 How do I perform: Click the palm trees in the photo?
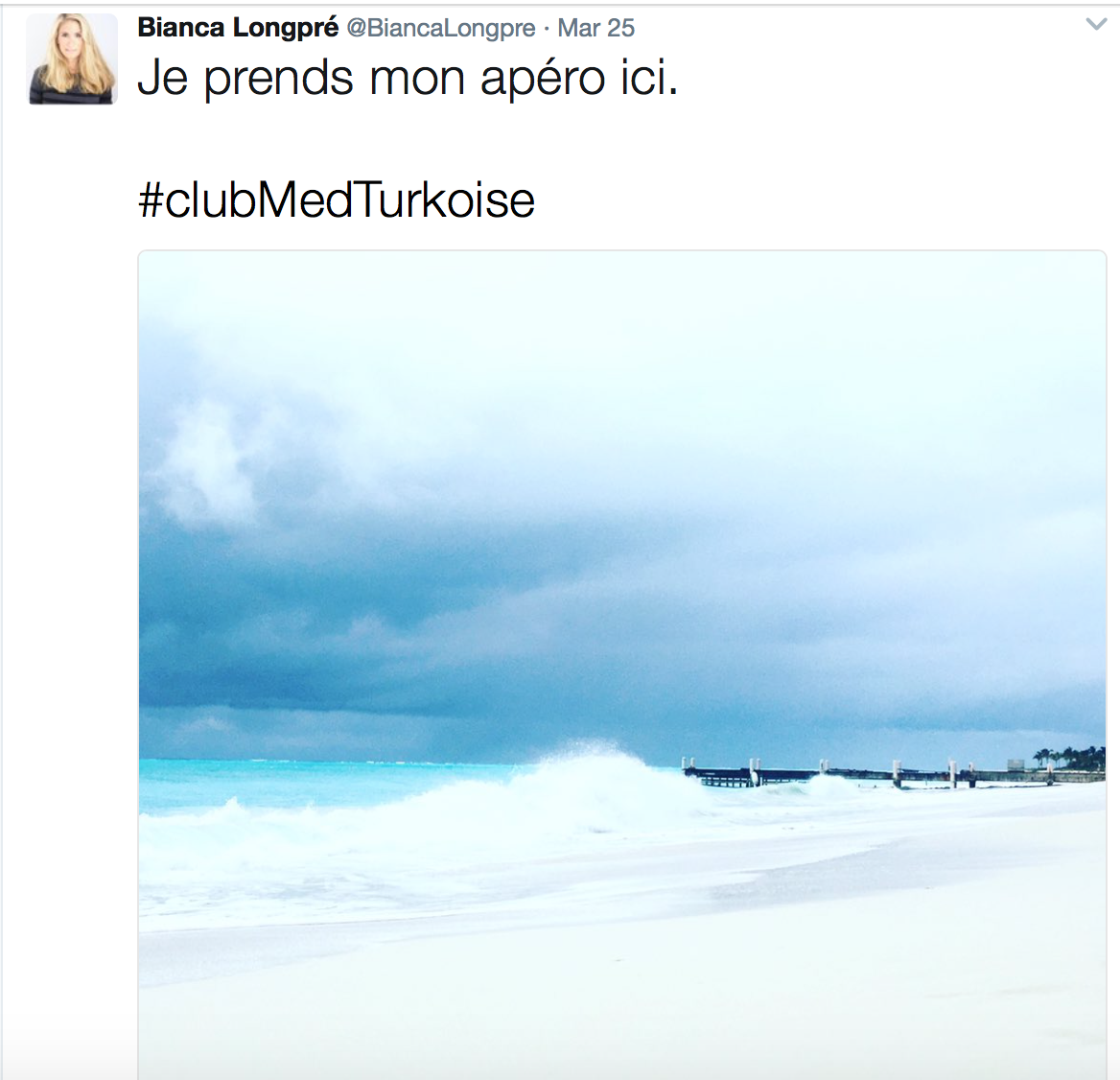tap(1070, 757)
